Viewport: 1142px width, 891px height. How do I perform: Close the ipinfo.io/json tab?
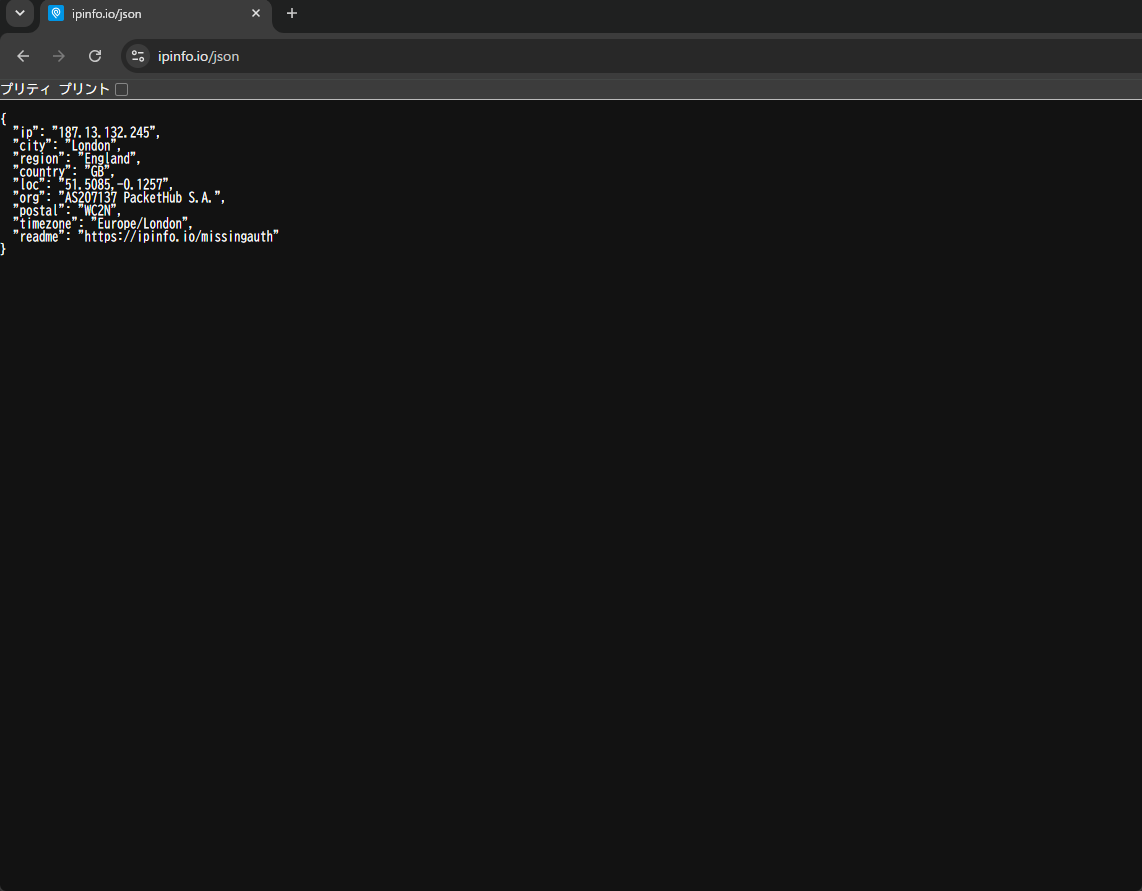(x=256, y=13)
